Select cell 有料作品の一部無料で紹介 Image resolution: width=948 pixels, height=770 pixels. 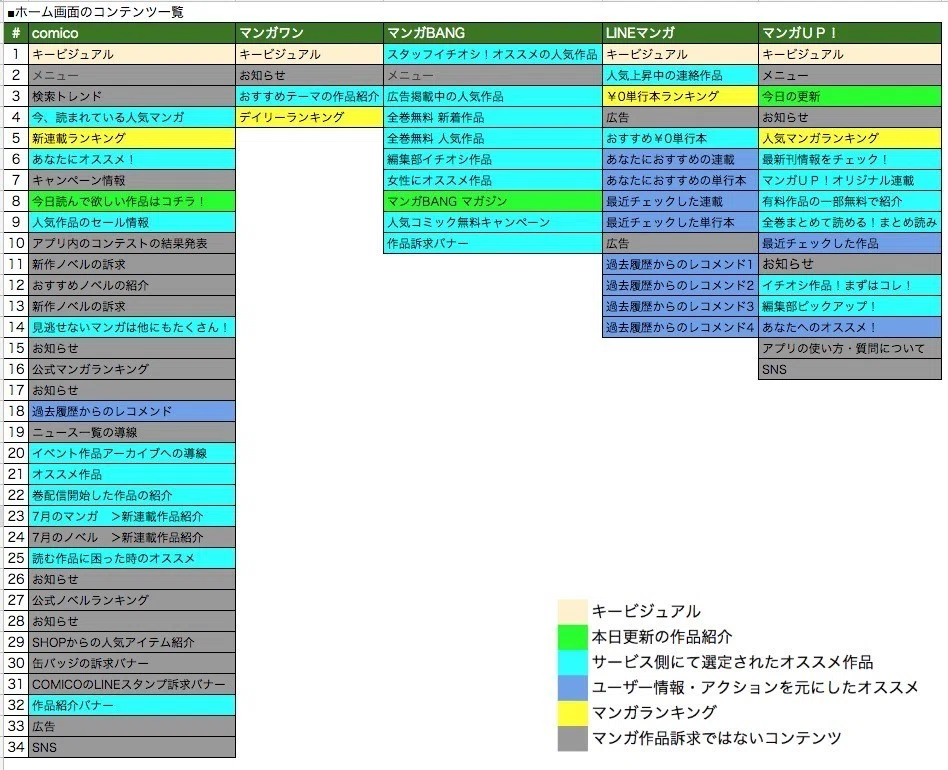point(849,201)
